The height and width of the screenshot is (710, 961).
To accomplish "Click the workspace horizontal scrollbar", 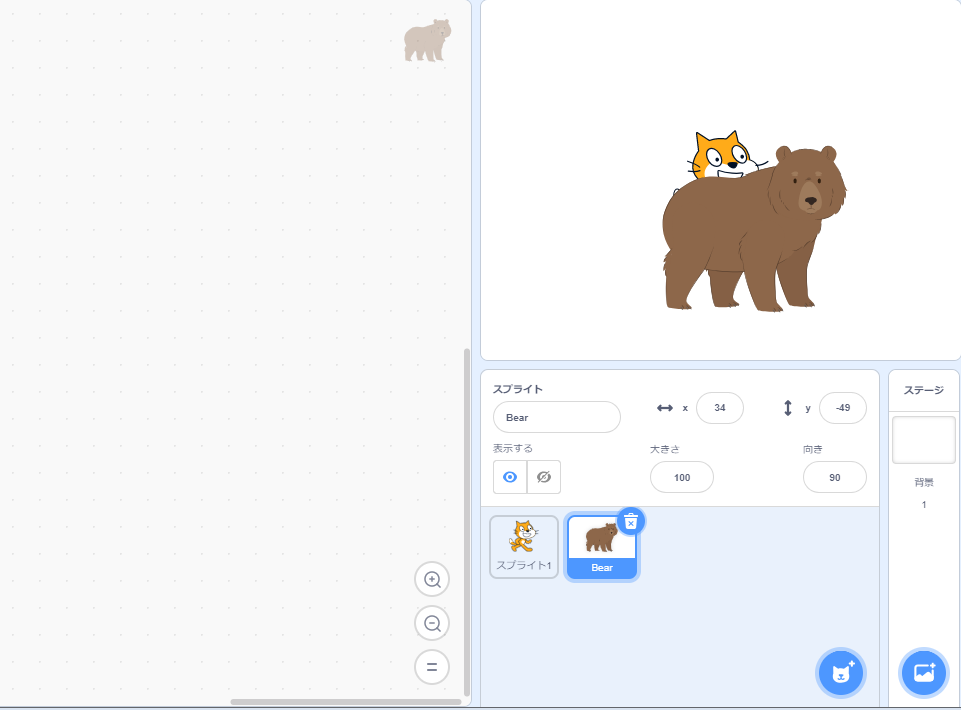I will 346,702.
